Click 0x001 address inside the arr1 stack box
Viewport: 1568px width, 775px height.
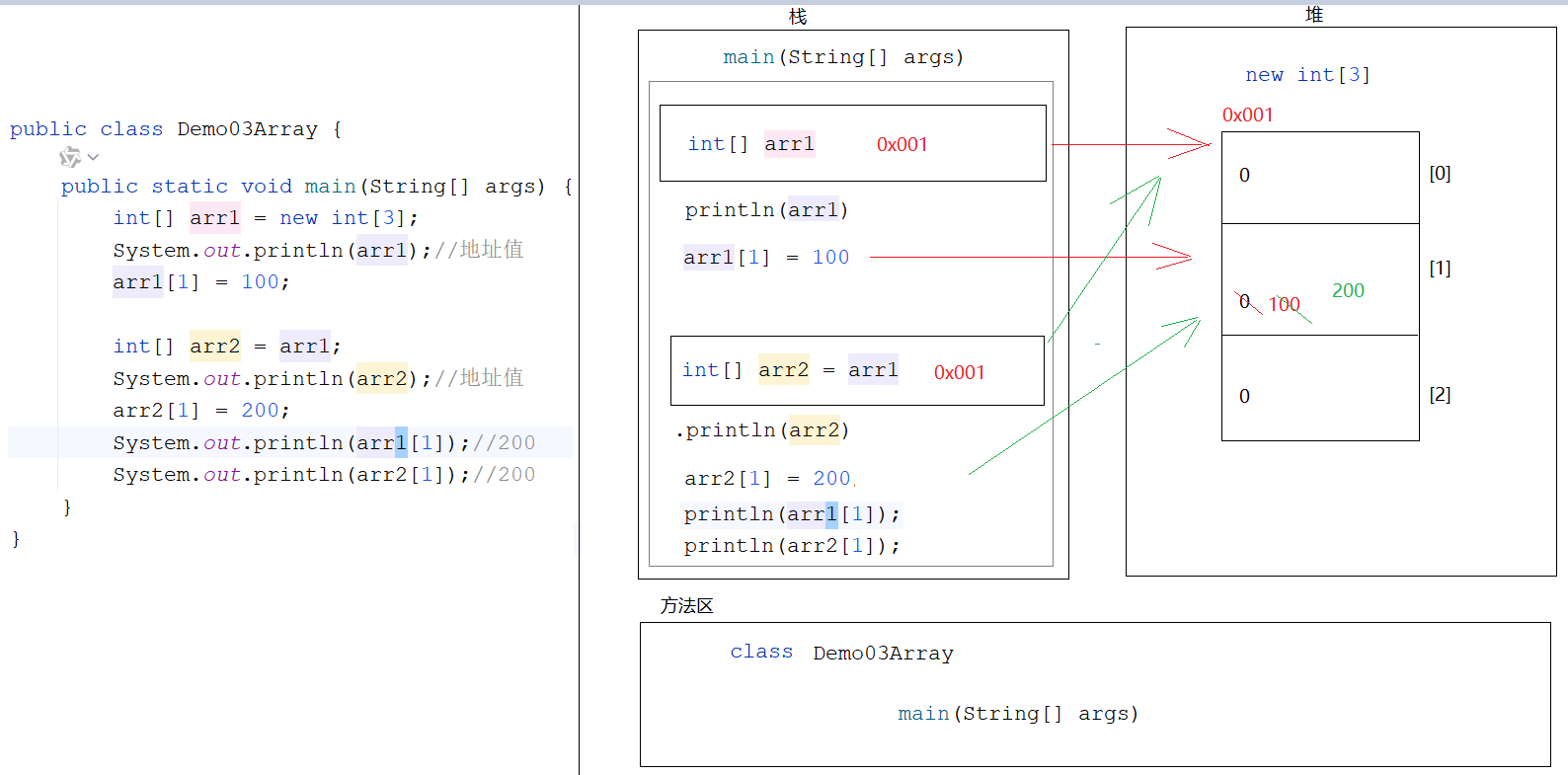tap(902, 144)
